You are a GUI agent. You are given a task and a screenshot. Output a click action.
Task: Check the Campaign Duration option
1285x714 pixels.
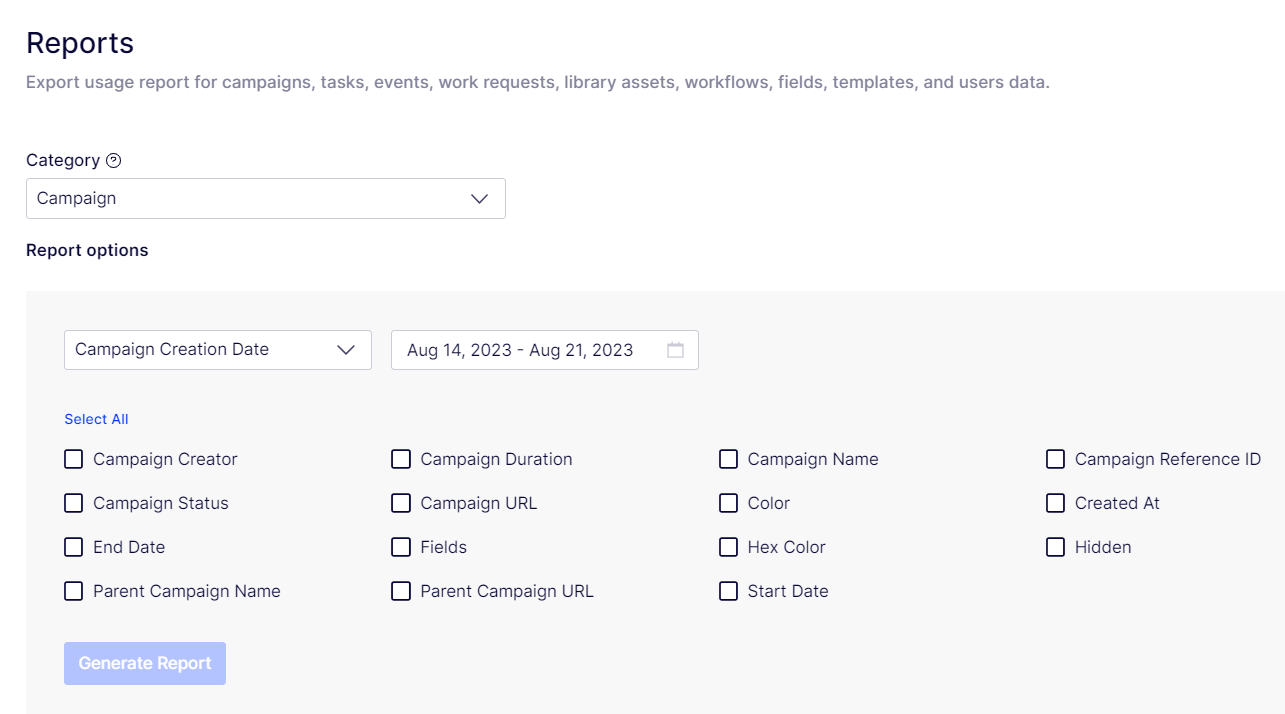coord(401,459)
